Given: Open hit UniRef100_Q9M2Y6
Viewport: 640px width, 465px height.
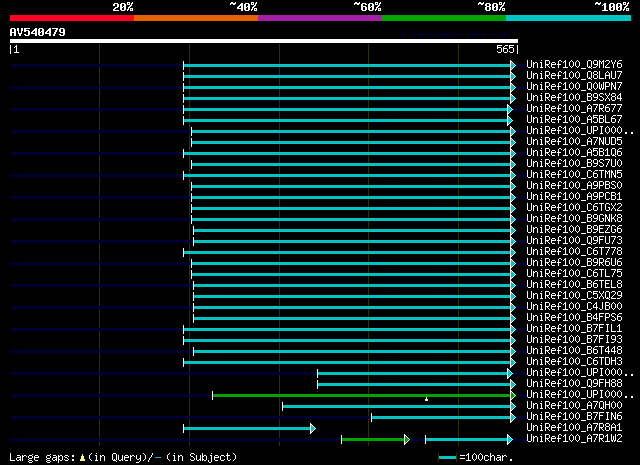Looking at the screenshot, I should (x=574, y=64).
